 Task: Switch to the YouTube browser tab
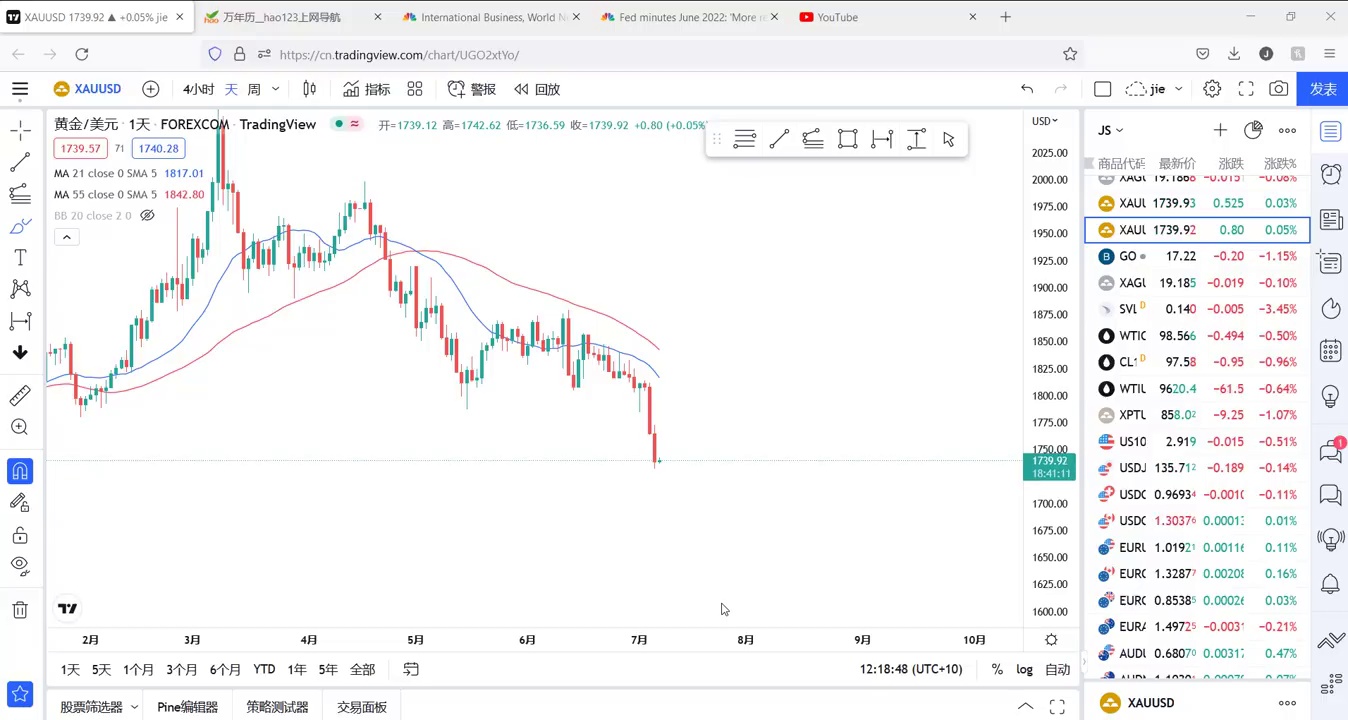click(837, 17)
